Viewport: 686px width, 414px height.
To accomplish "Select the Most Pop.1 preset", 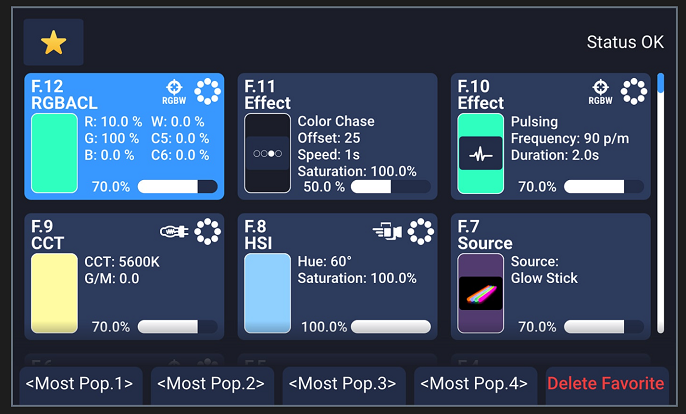I will pos(81,385).
